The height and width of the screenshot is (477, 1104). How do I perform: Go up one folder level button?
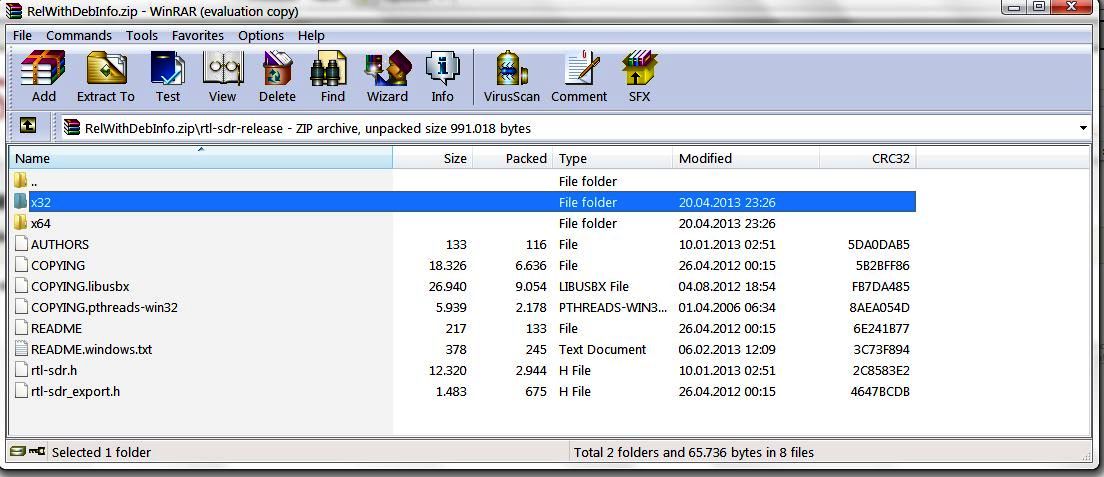pyautogui.click(x=27, y=126)
